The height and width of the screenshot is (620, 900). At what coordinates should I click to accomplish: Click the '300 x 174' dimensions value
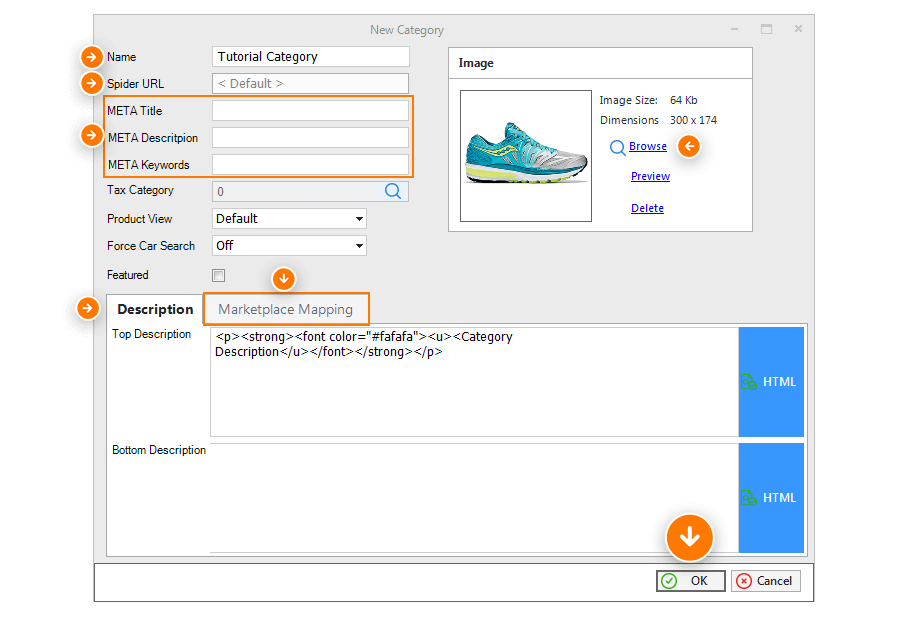click(x=693, y=121)
